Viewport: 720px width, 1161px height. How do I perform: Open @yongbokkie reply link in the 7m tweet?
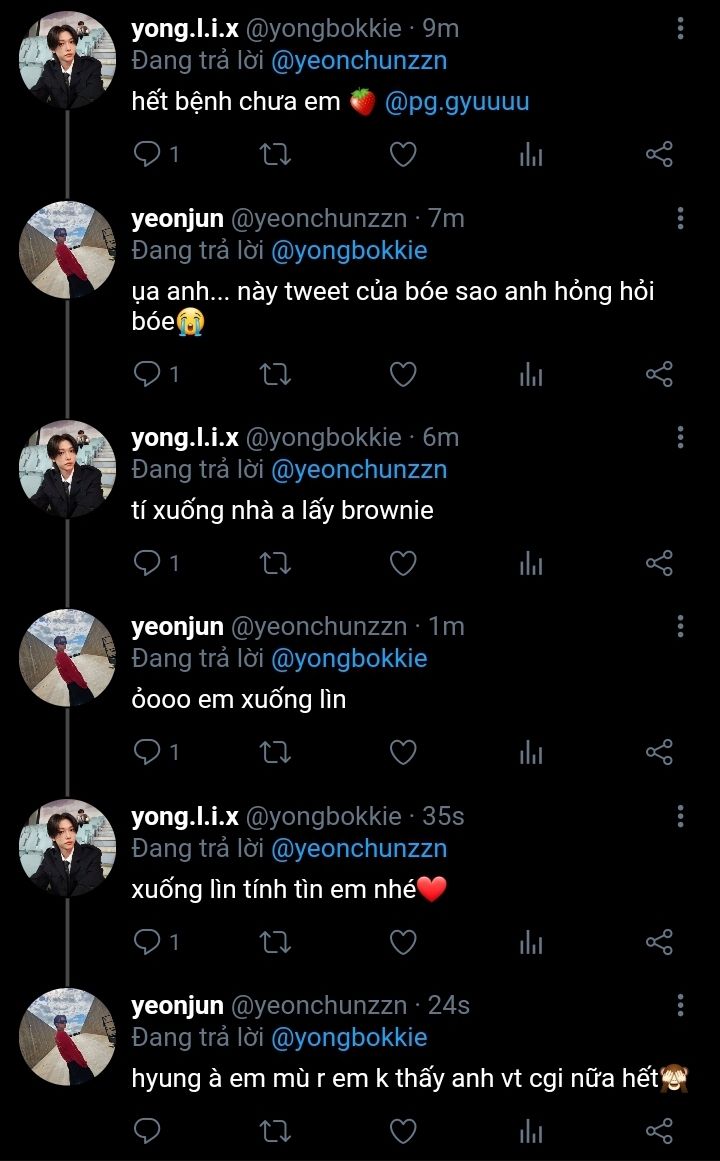(x=349, y=250)
